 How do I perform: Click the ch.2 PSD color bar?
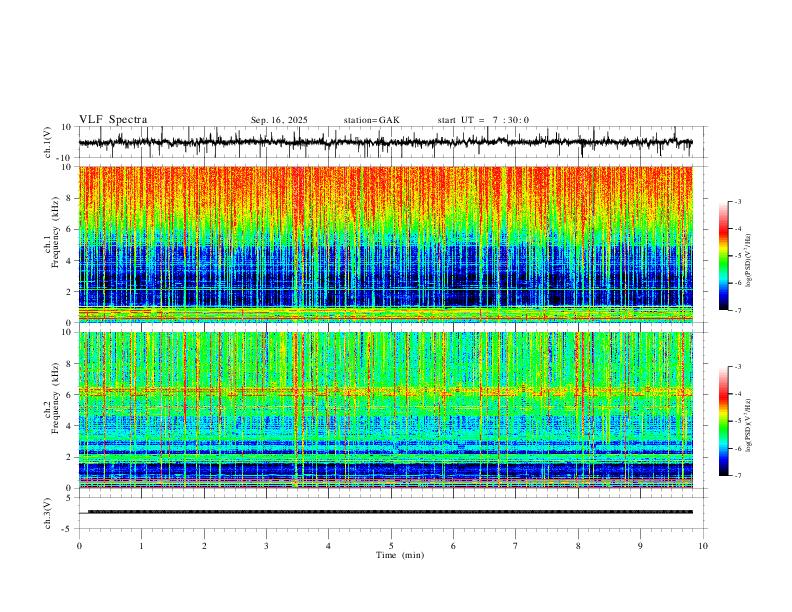pyautogui.click(x=723, y=421)
